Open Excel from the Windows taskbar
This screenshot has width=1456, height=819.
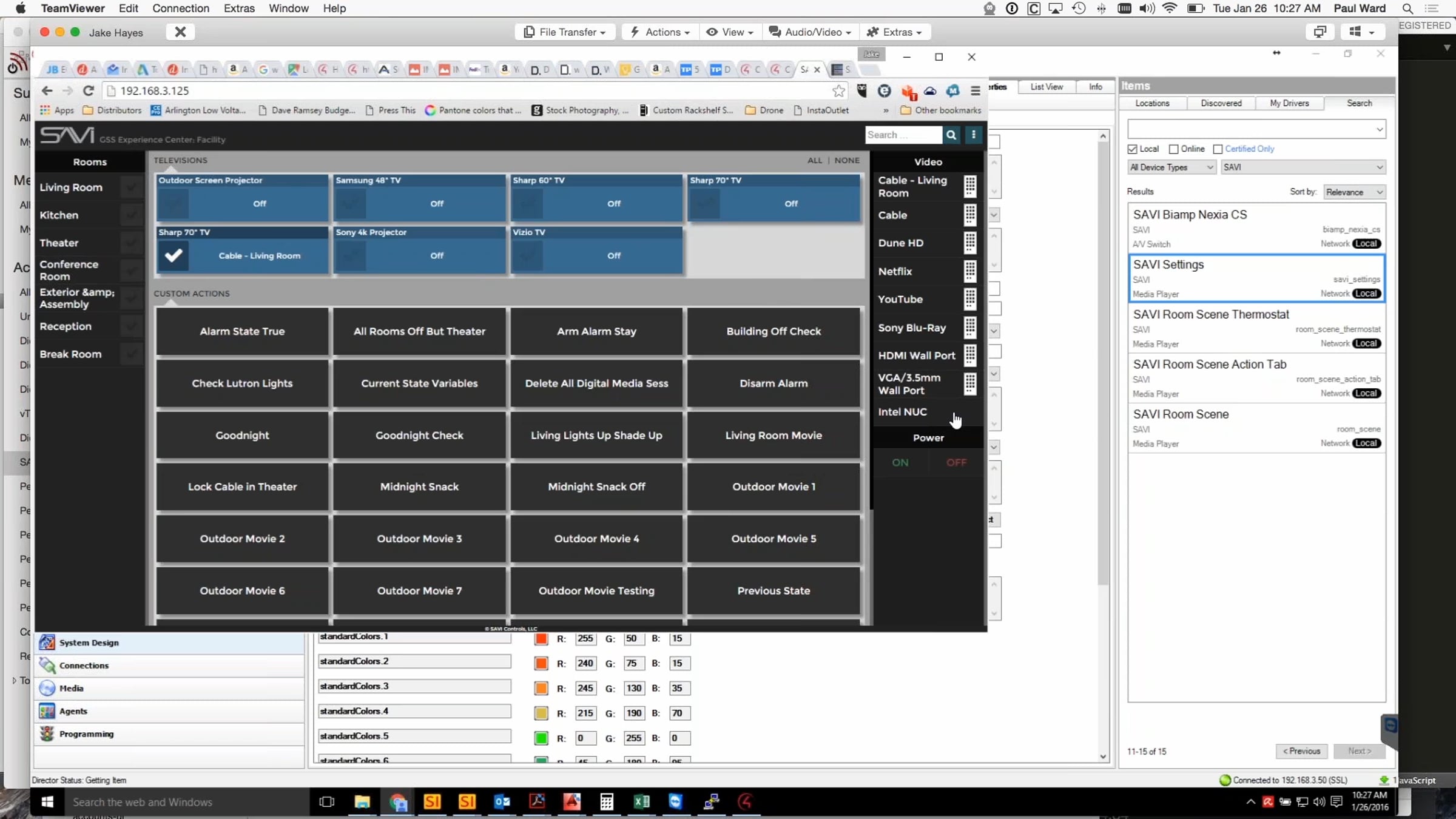point(641,802)
